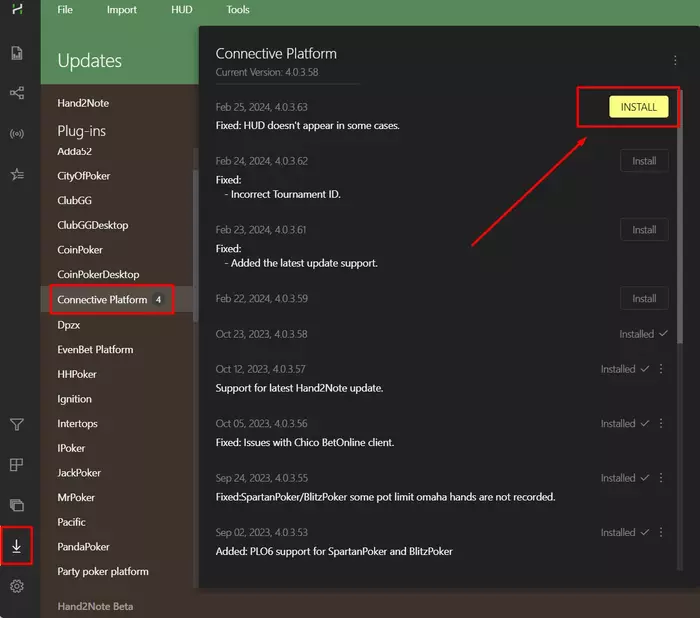The height and width of the screenshot is (618, 700).
Task: Select ClubGGDesktop plug-in
Action: click(x=92, y=225)
